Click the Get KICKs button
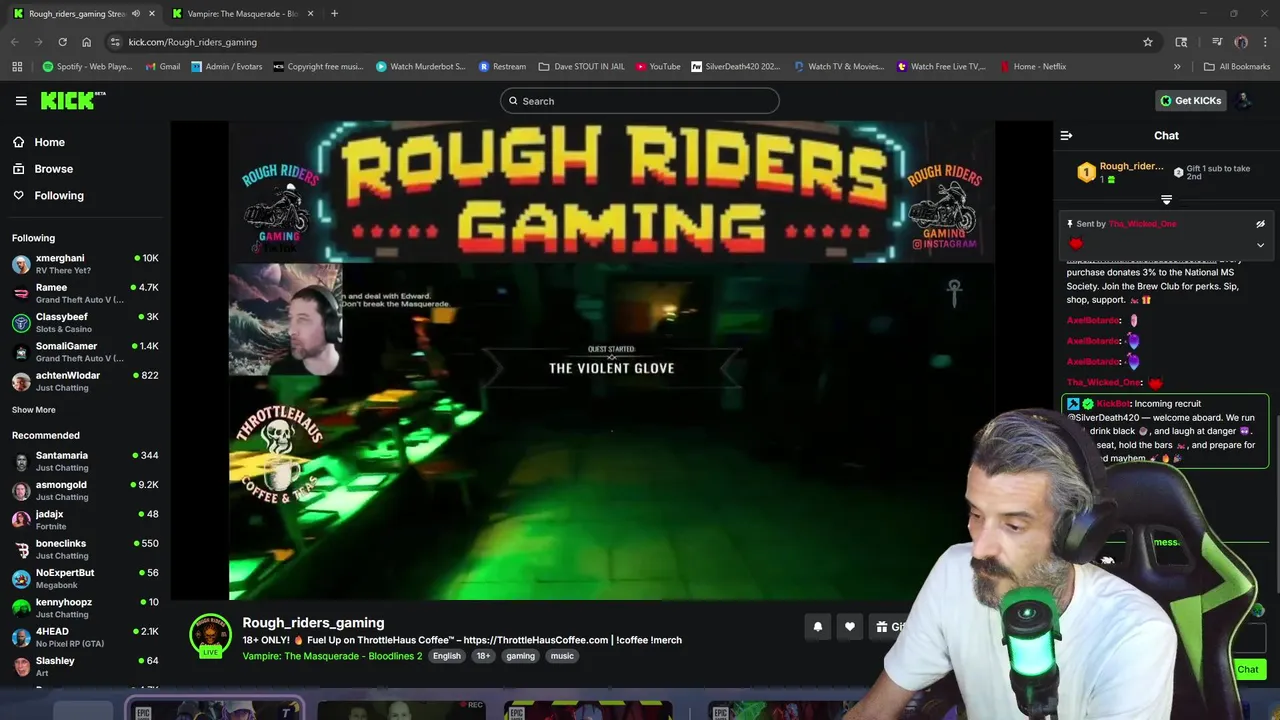Image resolution: width=1280 pixels, height=720 pixels. [x=1190, y=100]
